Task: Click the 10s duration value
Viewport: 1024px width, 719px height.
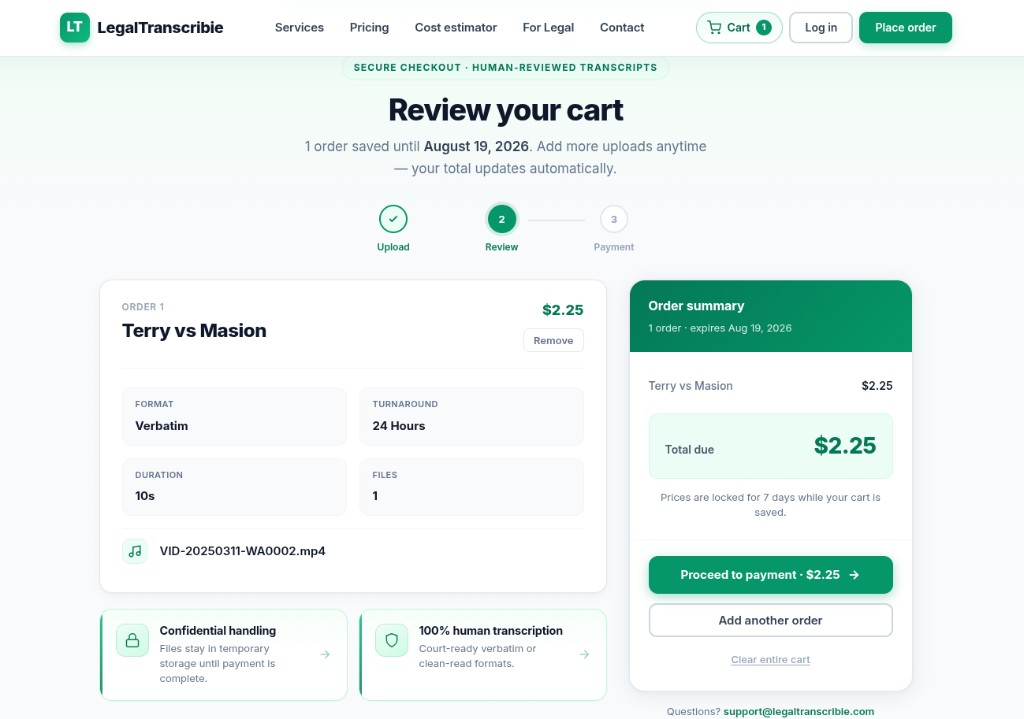Action: point(145,496)
